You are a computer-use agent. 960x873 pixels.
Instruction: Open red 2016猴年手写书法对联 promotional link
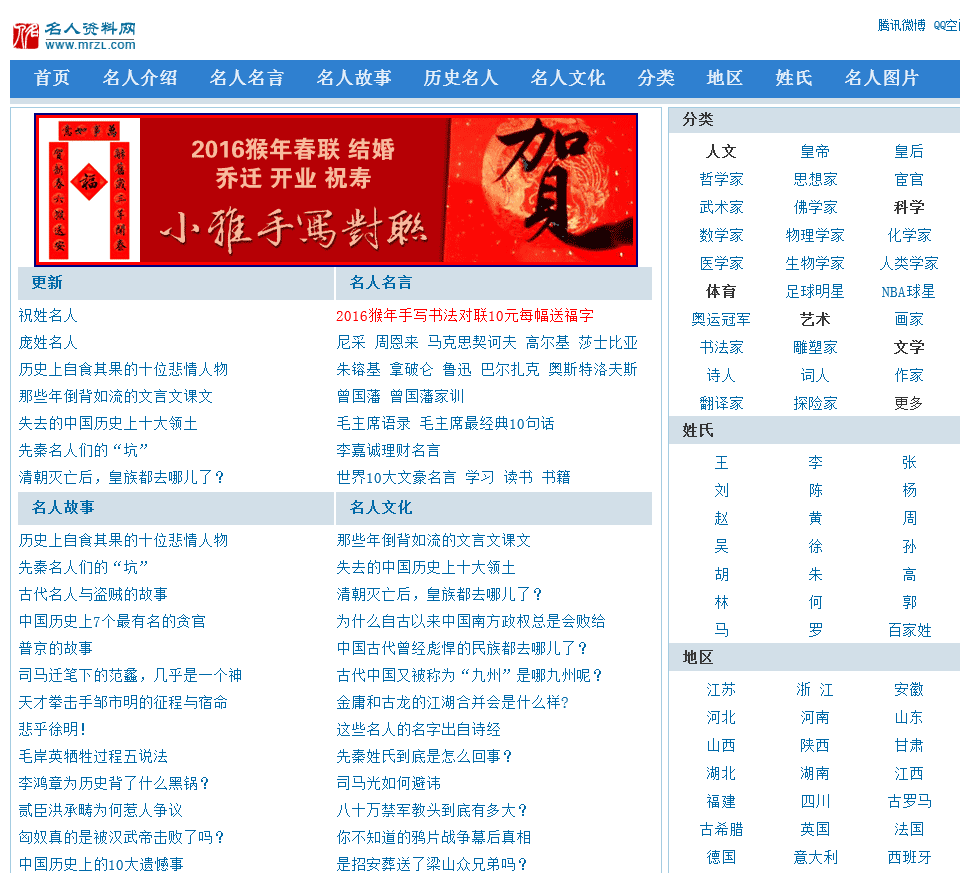click(x=465, y=315)
